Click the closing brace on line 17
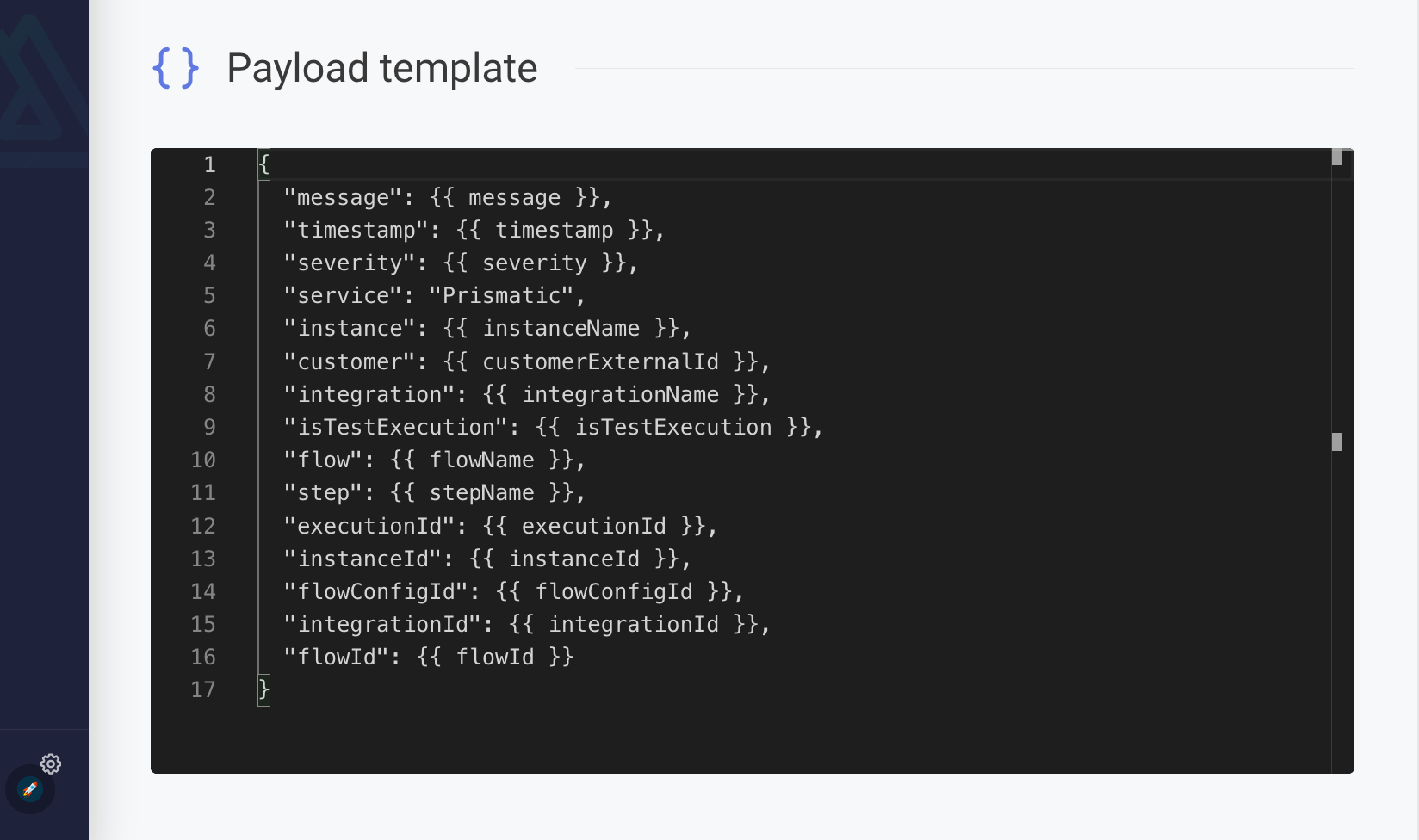 (263, 689)
